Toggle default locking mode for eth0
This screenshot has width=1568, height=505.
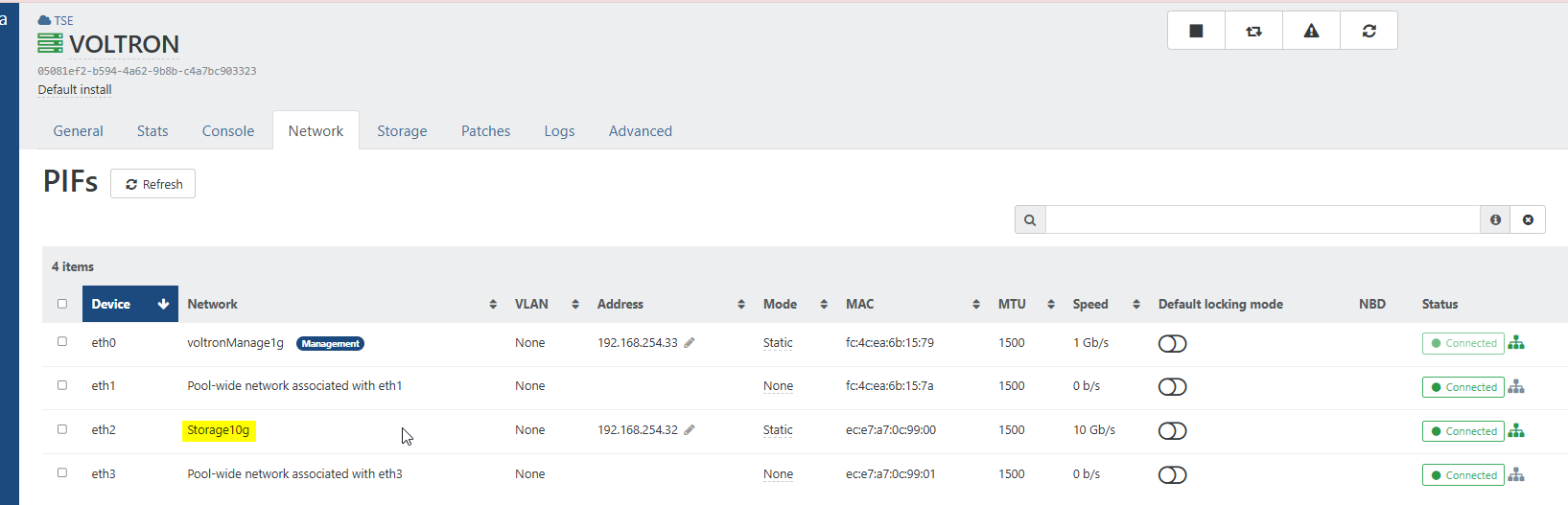pyautogui.click(x=1172, y=344)
